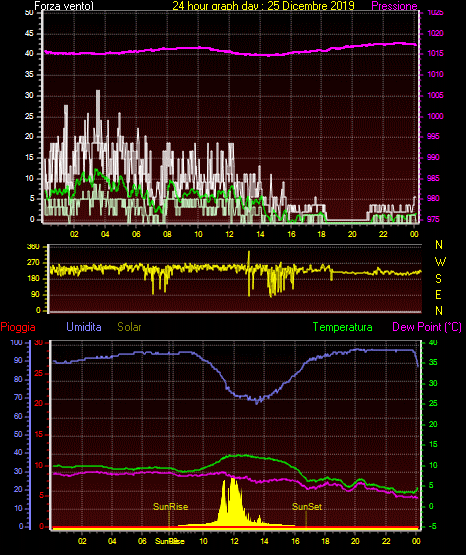466x555 pixels.
Task: Click the Umidita legend label
Action: [x=84, y=327]
